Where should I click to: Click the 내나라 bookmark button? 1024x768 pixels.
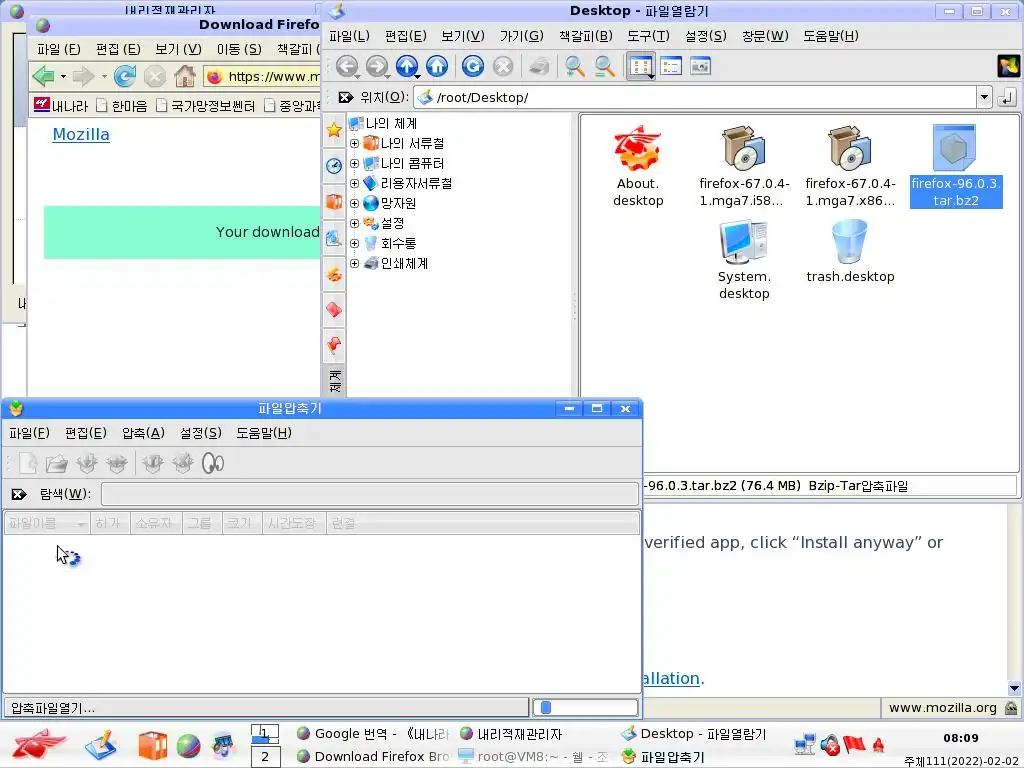tap(61, 105)
